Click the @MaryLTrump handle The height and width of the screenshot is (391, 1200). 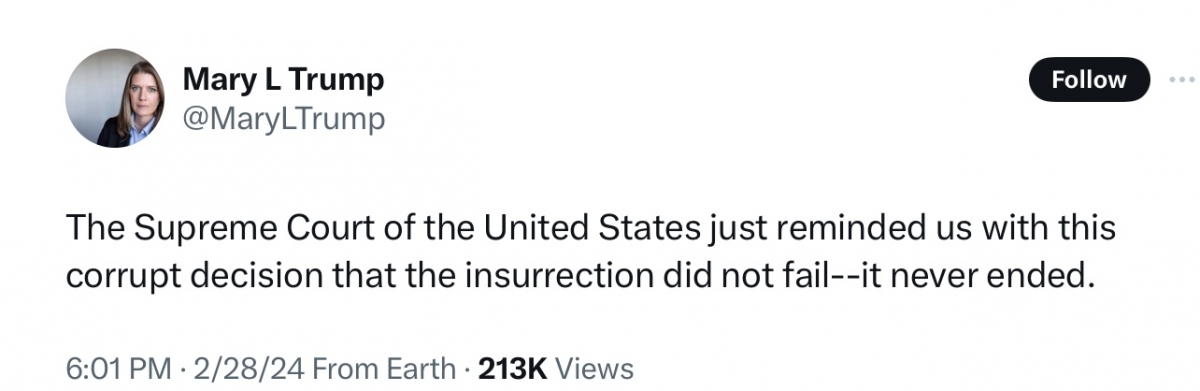(x=283, y=119)
